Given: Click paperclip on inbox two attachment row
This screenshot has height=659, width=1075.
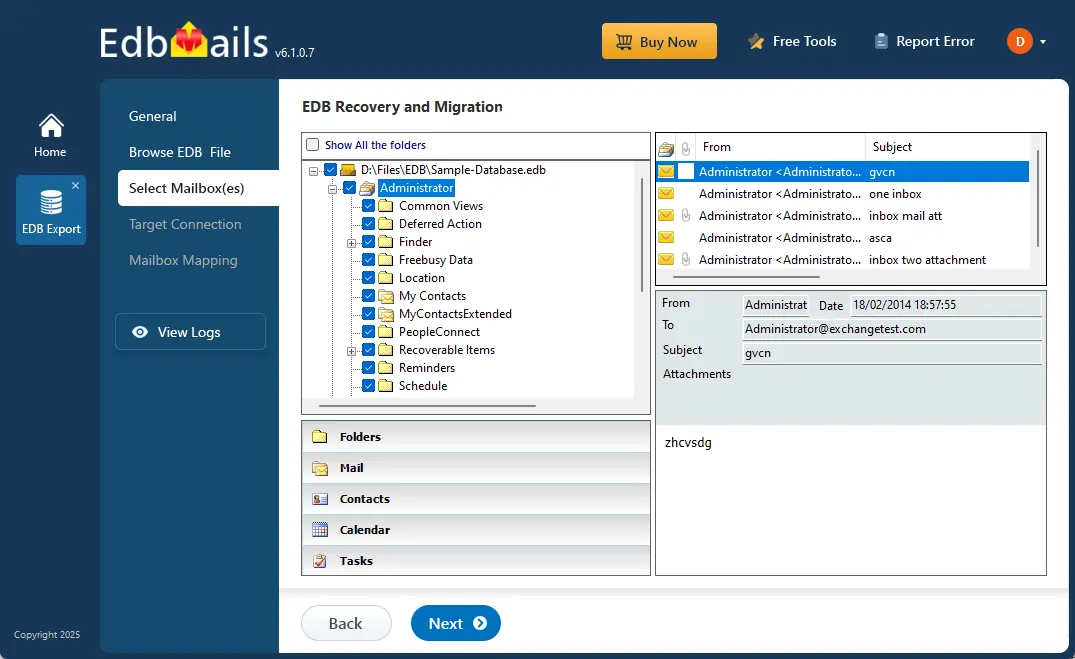Looking at the screenshot, I should (686, 259).
